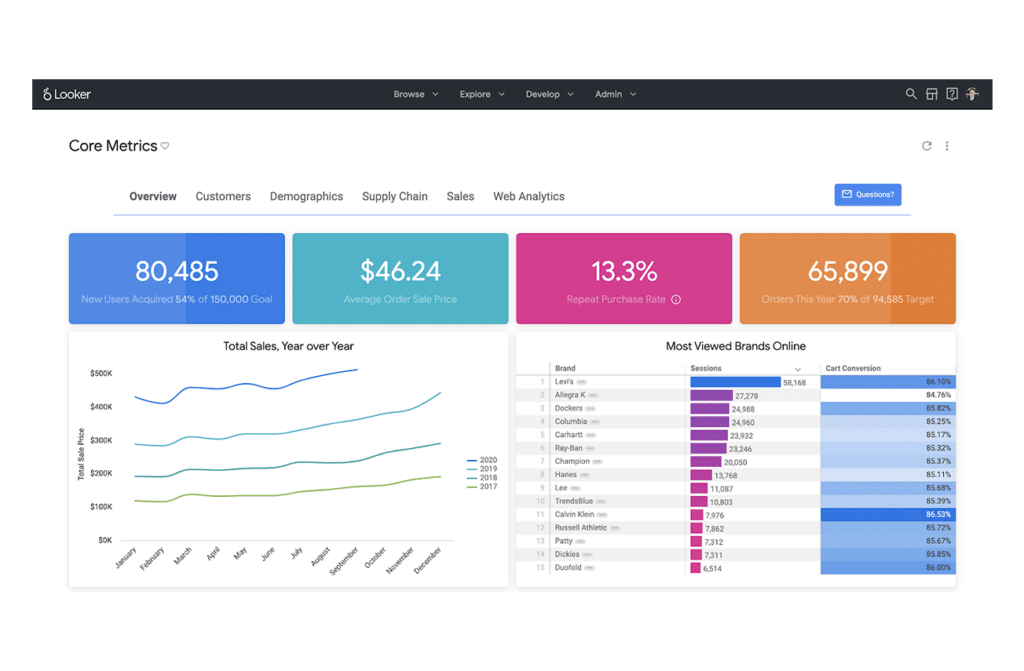Viewport: 1024px width, 671px height.
Task: Expand the Admin dropdown
Action: point(614,94)
